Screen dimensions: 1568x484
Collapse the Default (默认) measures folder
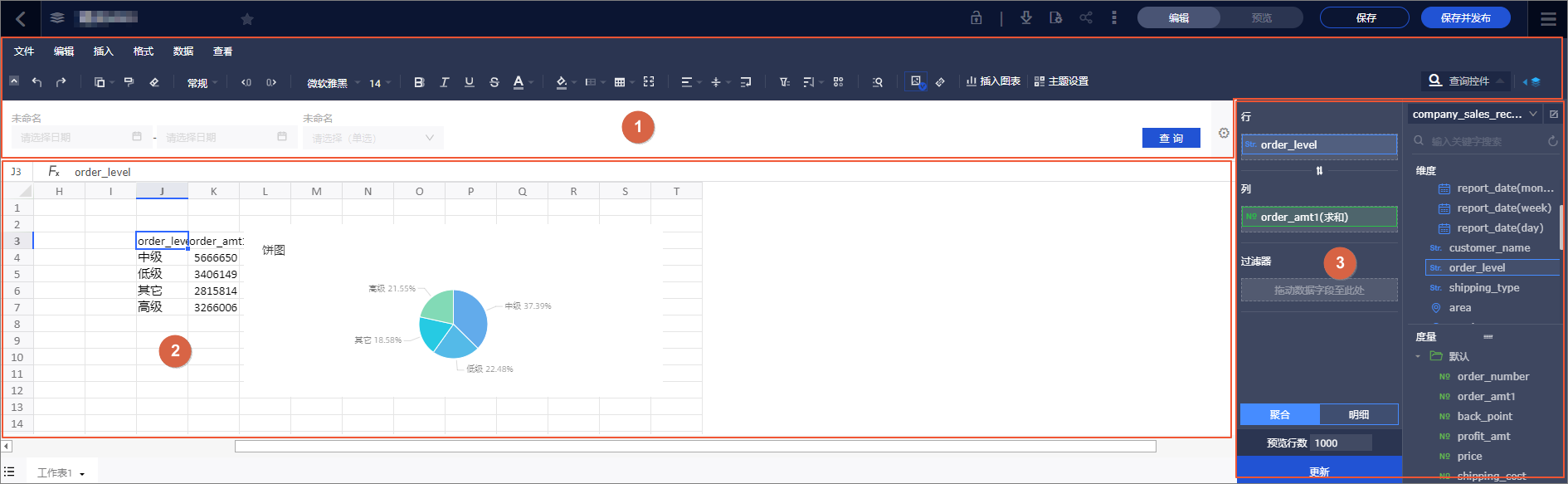coord(1418,356)
